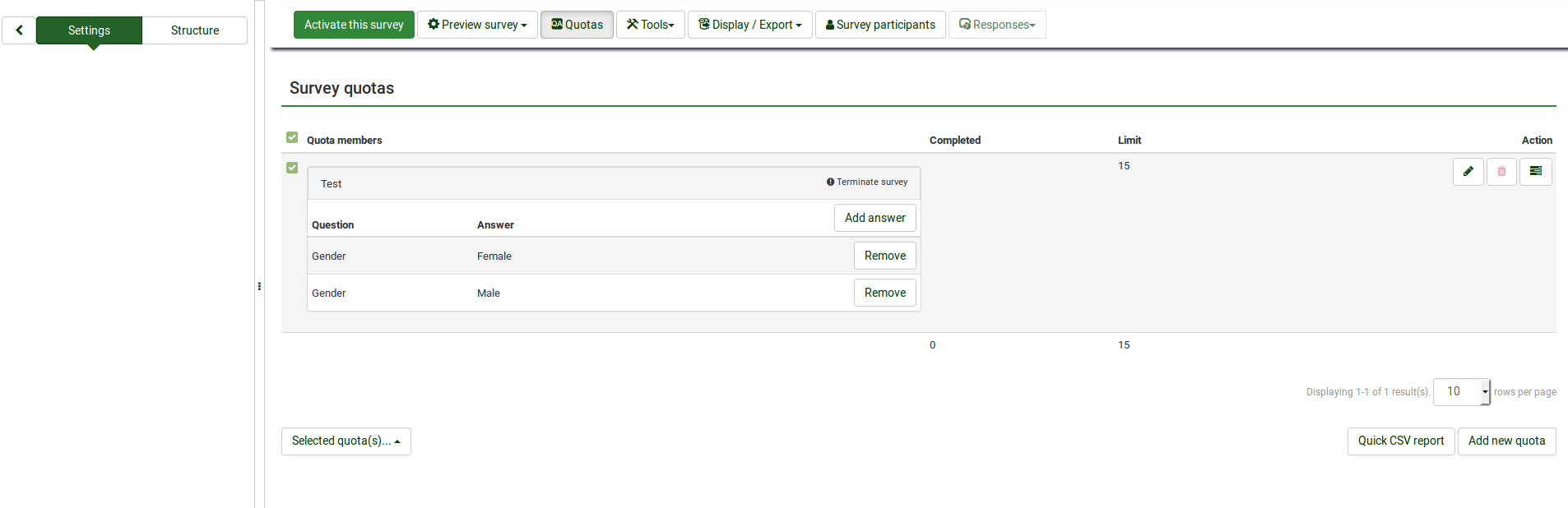The width and height of the screenshot is (1568, 508).
Task: Switch to the Structure tab
Action: [195, 30]
